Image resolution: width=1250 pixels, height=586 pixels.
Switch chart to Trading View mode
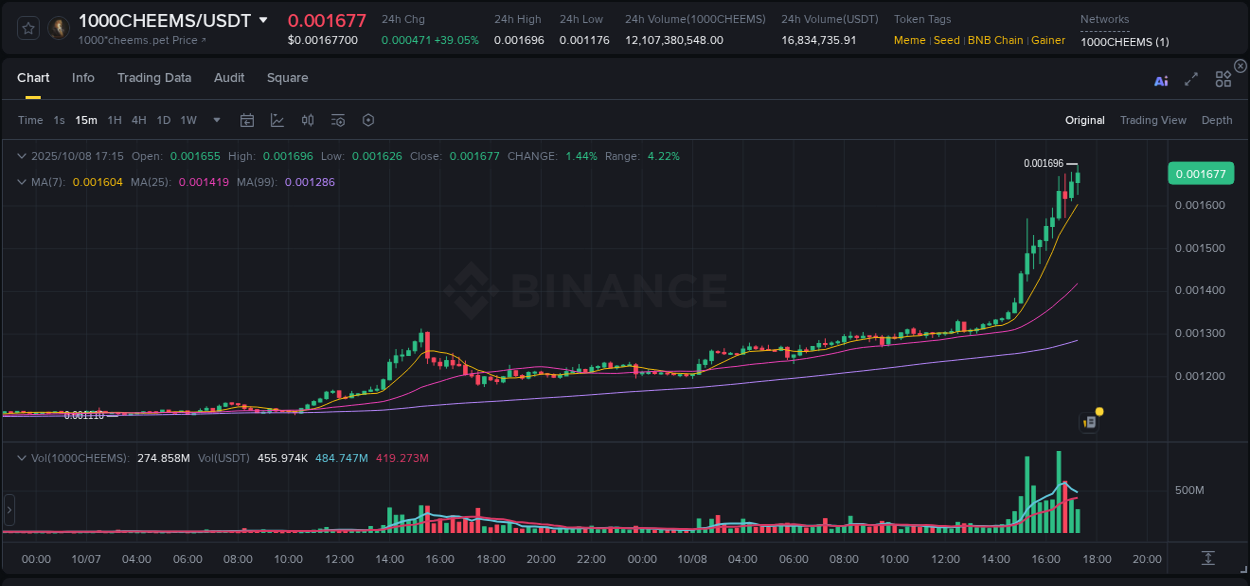1153,120
